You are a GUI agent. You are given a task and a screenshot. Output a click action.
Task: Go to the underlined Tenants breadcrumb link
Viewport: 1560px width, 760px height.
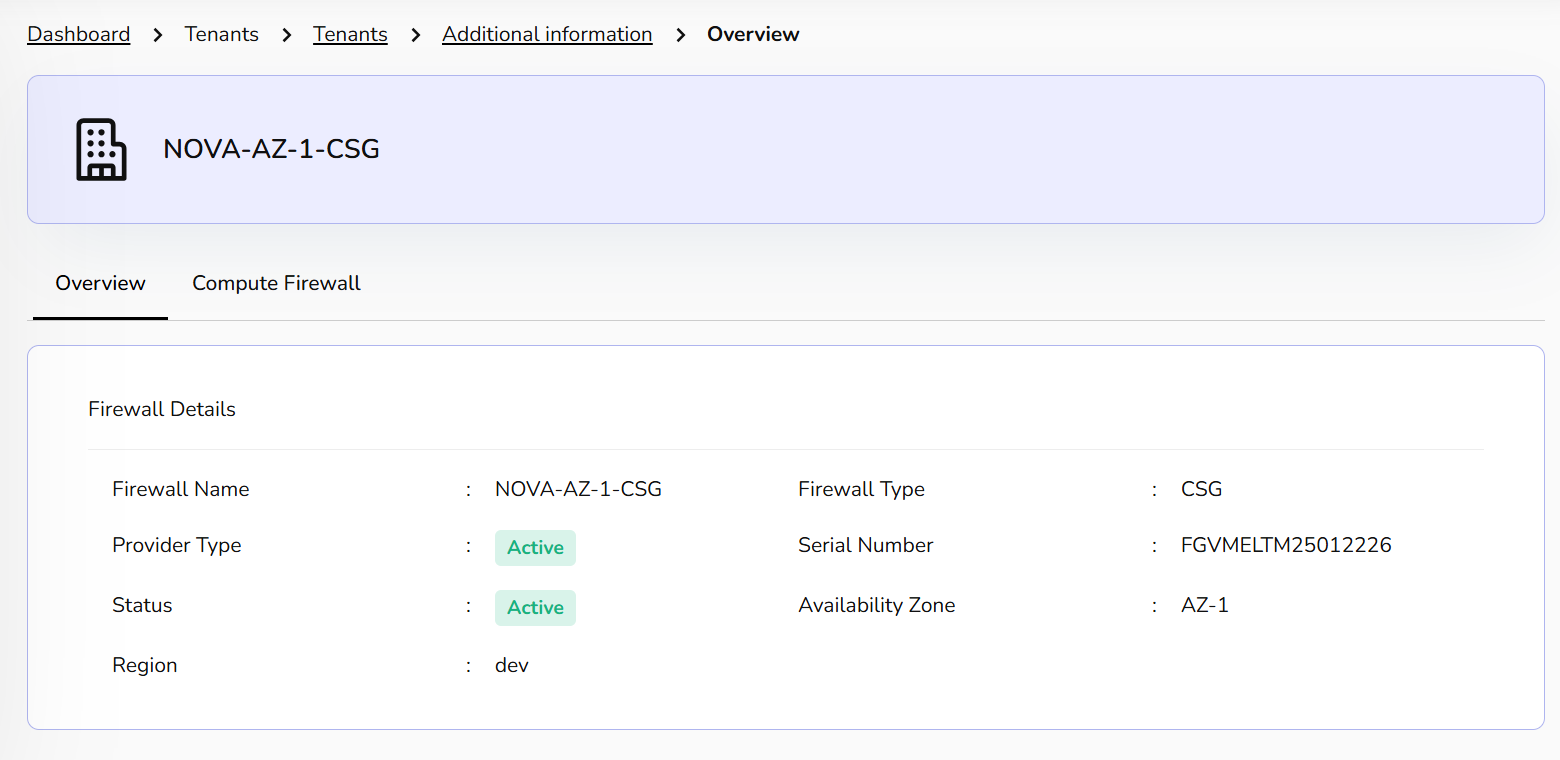point(350,34)
